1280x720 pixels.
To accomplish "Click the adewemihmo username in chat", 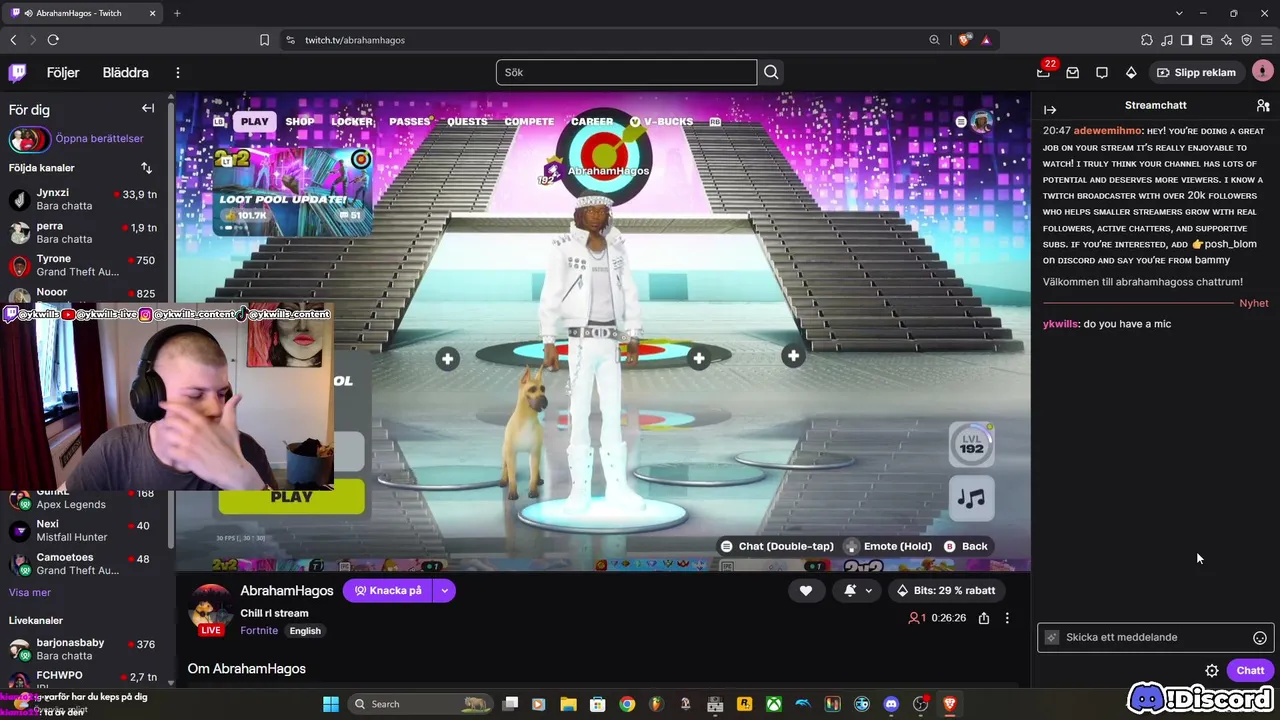I will tap(1107, 131).
